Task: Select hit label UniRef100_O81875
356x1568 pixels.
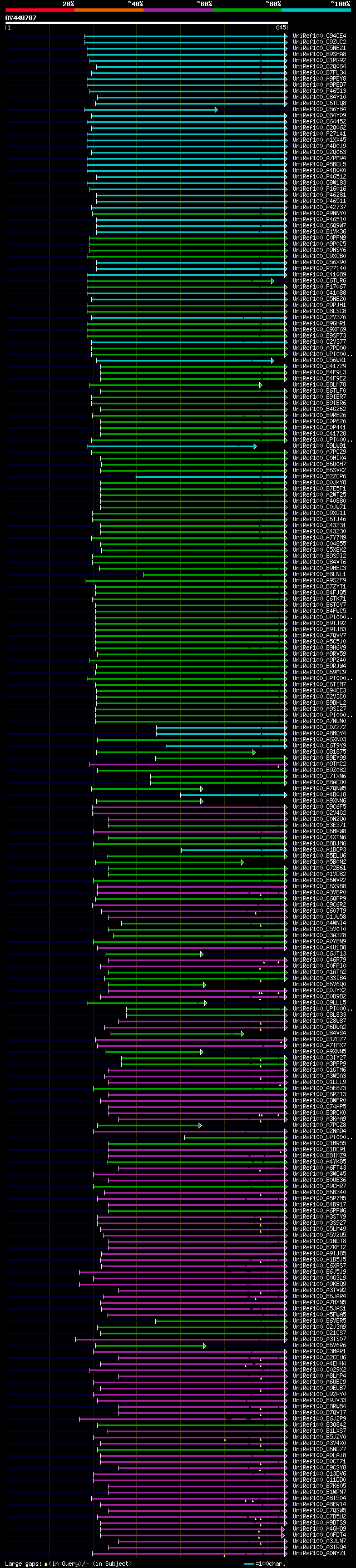Action: (319, 752)
